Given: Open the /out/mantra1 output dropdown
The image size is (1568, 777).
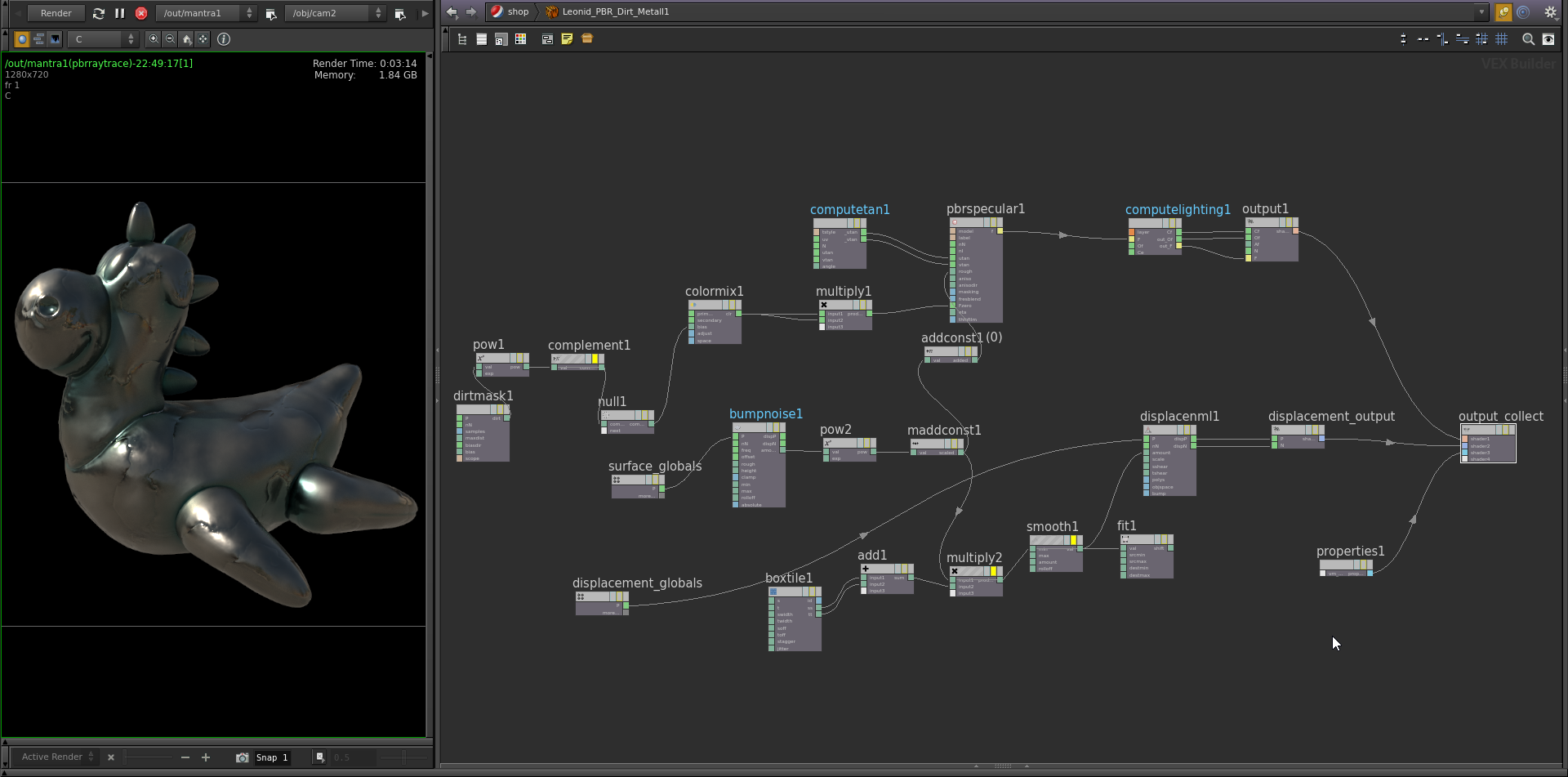Looking at the screenshot, I should coord(204,13).
